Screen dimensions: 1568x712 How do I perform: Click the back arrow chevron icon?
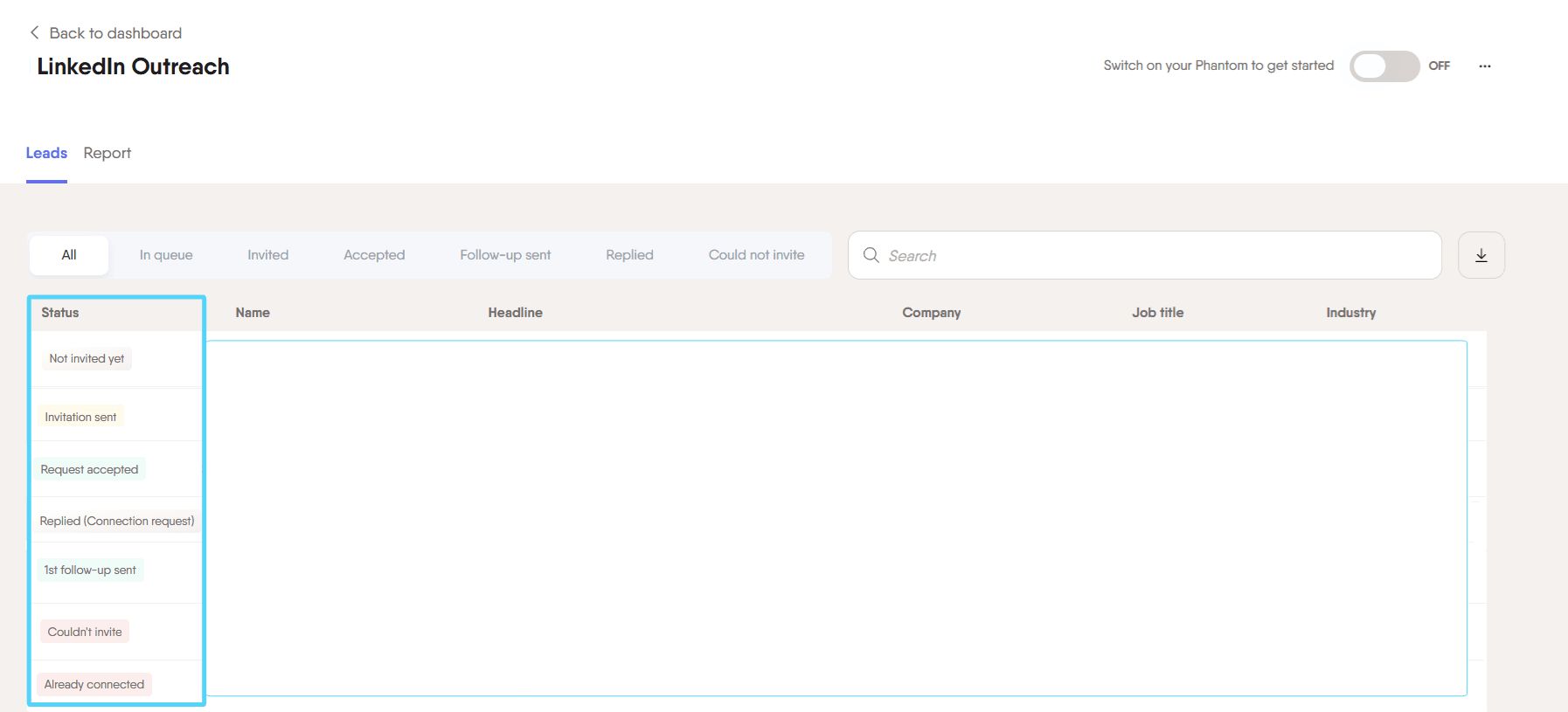coord(34,32)
